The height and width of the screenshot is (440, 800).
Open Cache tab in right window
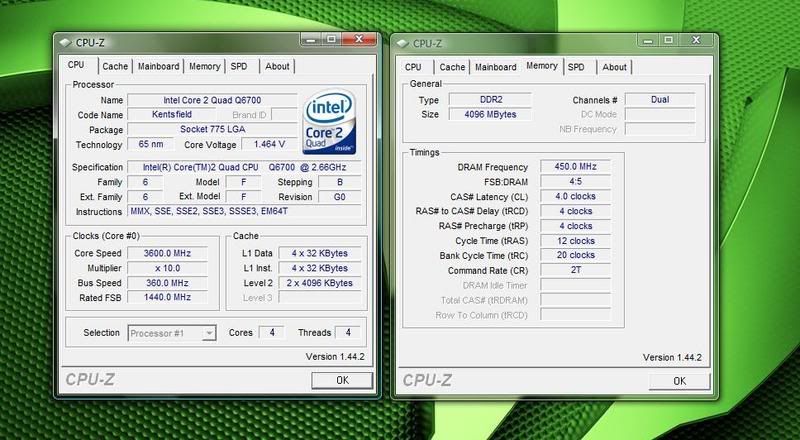point(452,67)
